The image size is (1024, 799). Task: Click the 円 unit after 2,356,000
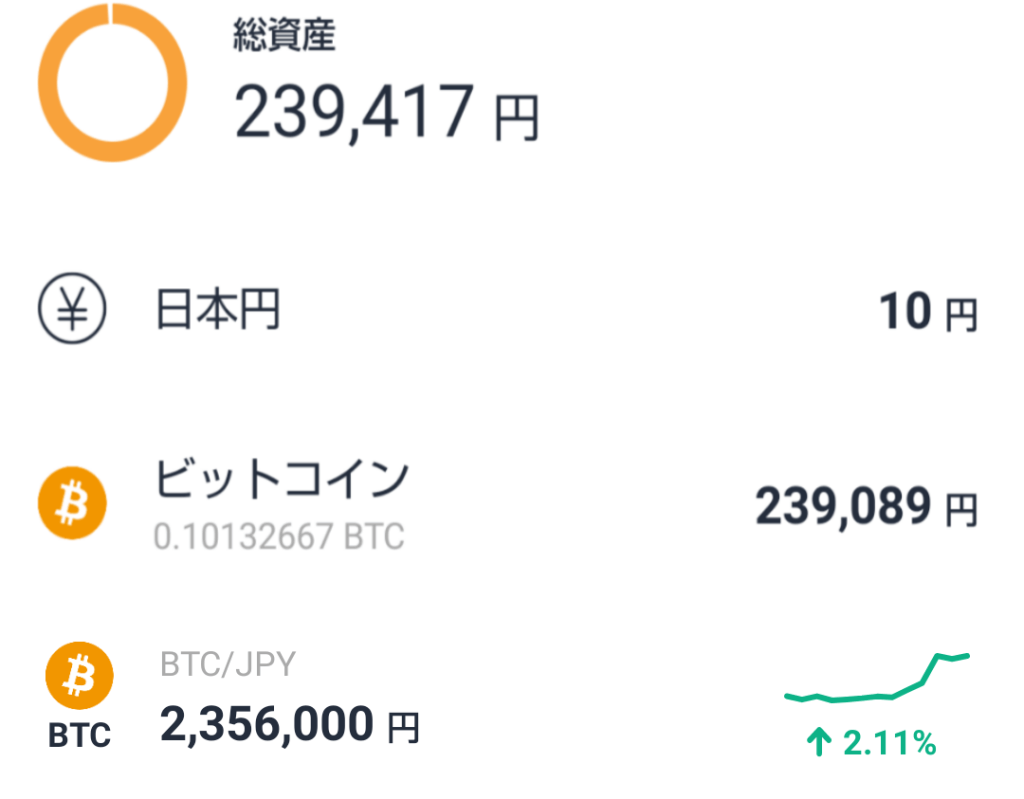pyautogui.click(x=402, y=727)
